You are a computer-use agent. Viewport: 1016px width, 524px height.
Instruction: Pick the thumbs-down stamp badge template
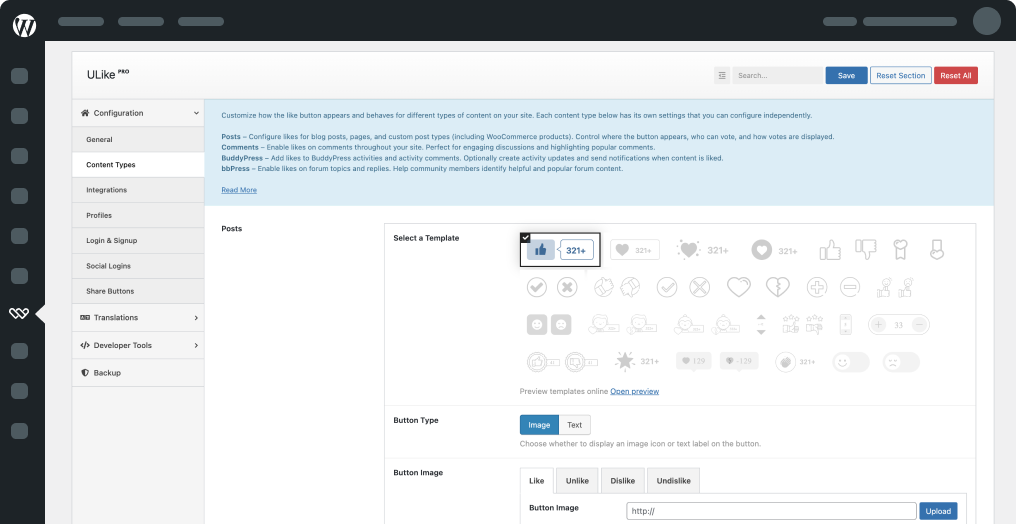pos(581,362)
